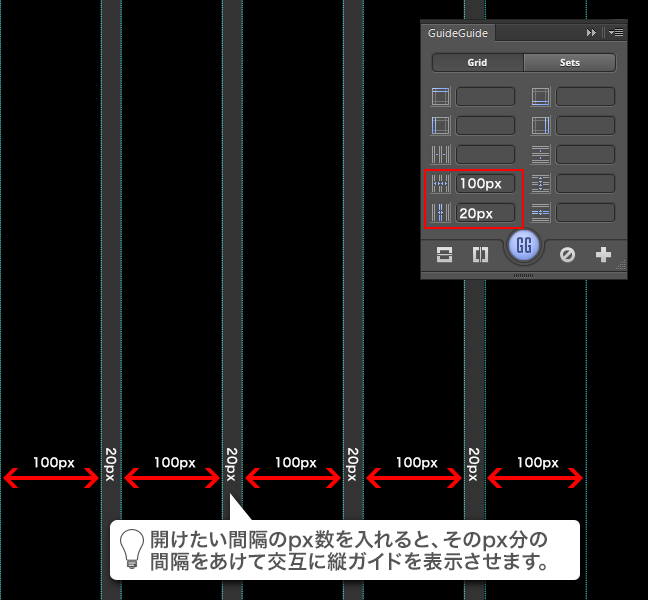Switch to the Sets view
The image size is (648, 600).
pyautogui.click(x=569, y=62)
